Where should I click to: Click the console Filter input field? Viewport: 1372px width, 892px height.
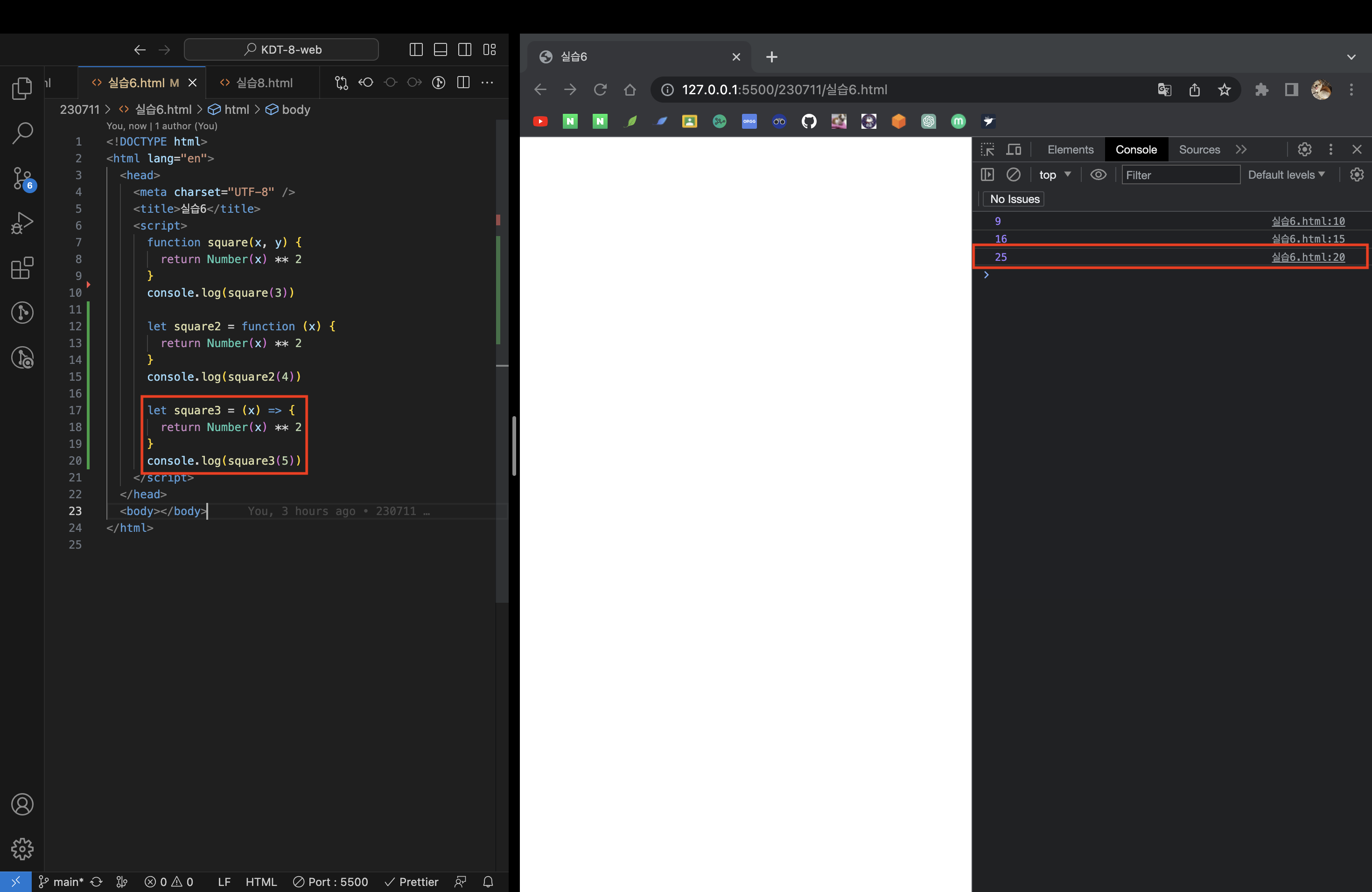pyautogui.click(x=1181, y=174)
